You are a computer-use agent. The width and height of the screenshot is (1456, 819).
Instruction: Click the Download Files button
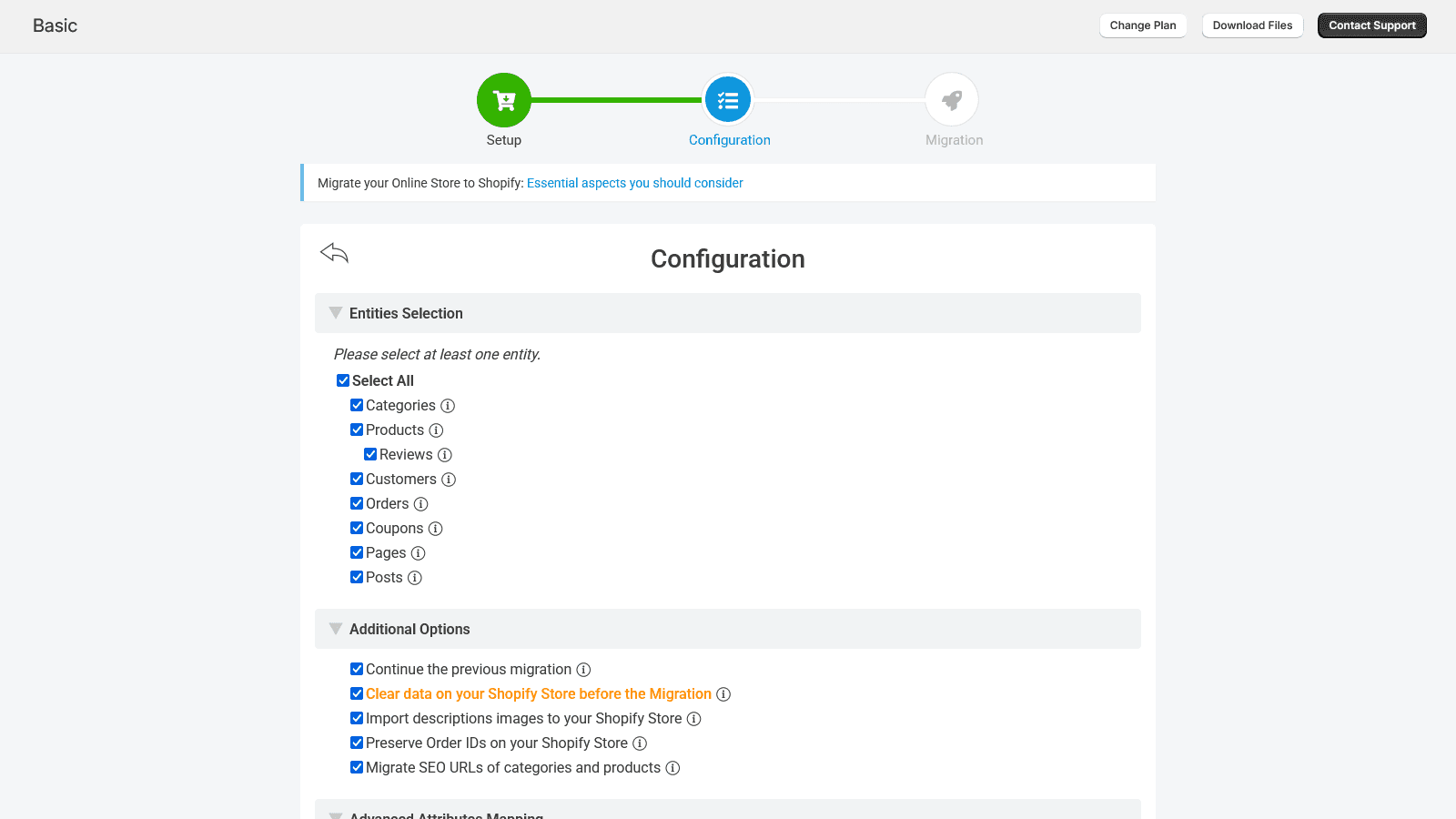tap(1252, 25)
